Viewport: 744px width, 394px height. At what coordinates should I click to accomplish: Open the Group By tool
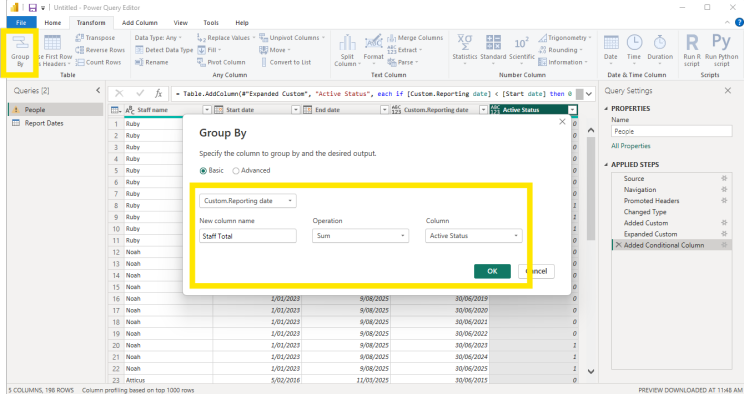20,51
